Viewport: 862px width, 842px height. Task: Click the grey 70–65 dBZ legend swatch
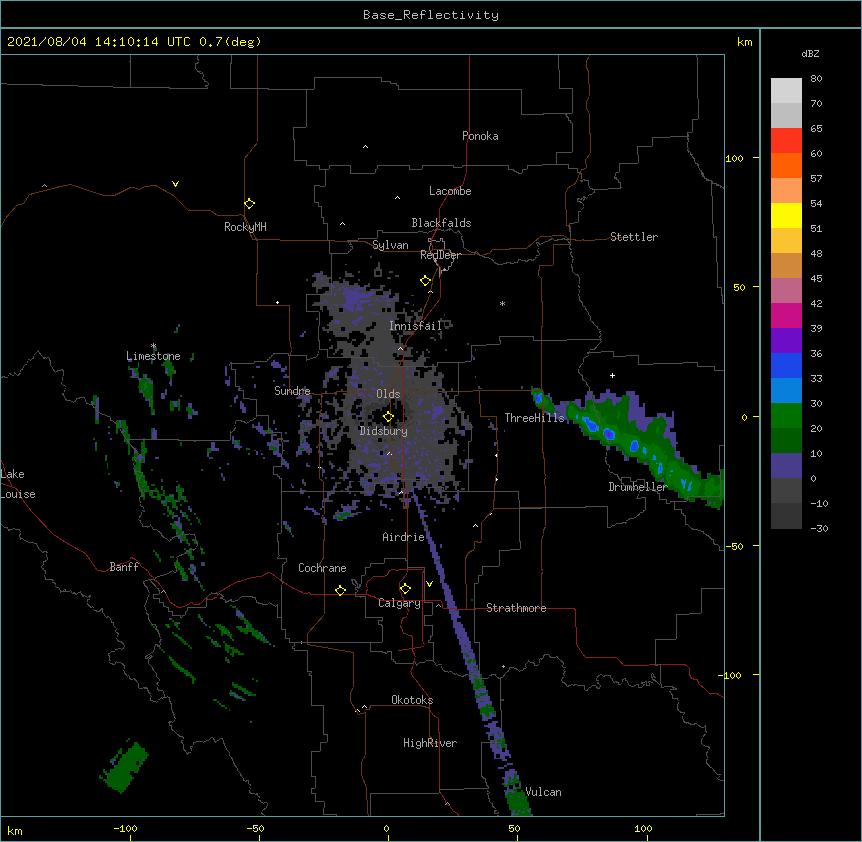[x=786, y=115]
